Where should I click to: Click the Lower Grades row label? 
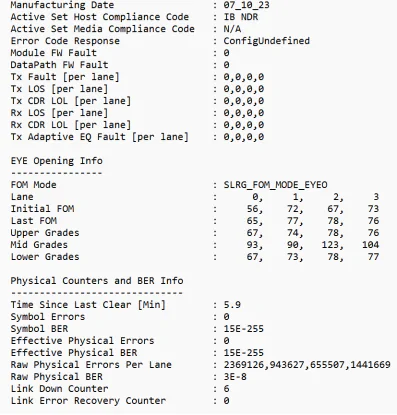(x=45, y=257)
